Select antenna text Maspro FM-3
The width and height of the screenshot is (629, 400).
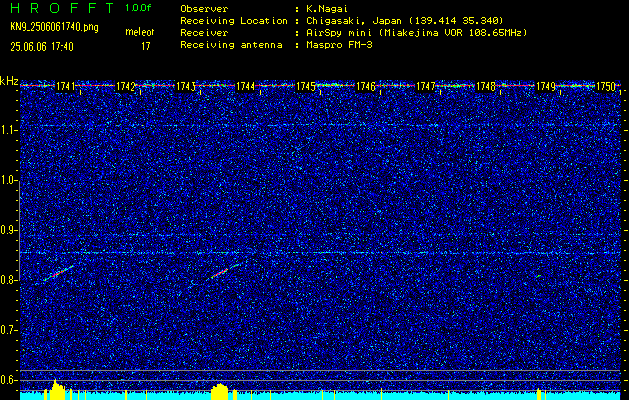pos(339,45)
